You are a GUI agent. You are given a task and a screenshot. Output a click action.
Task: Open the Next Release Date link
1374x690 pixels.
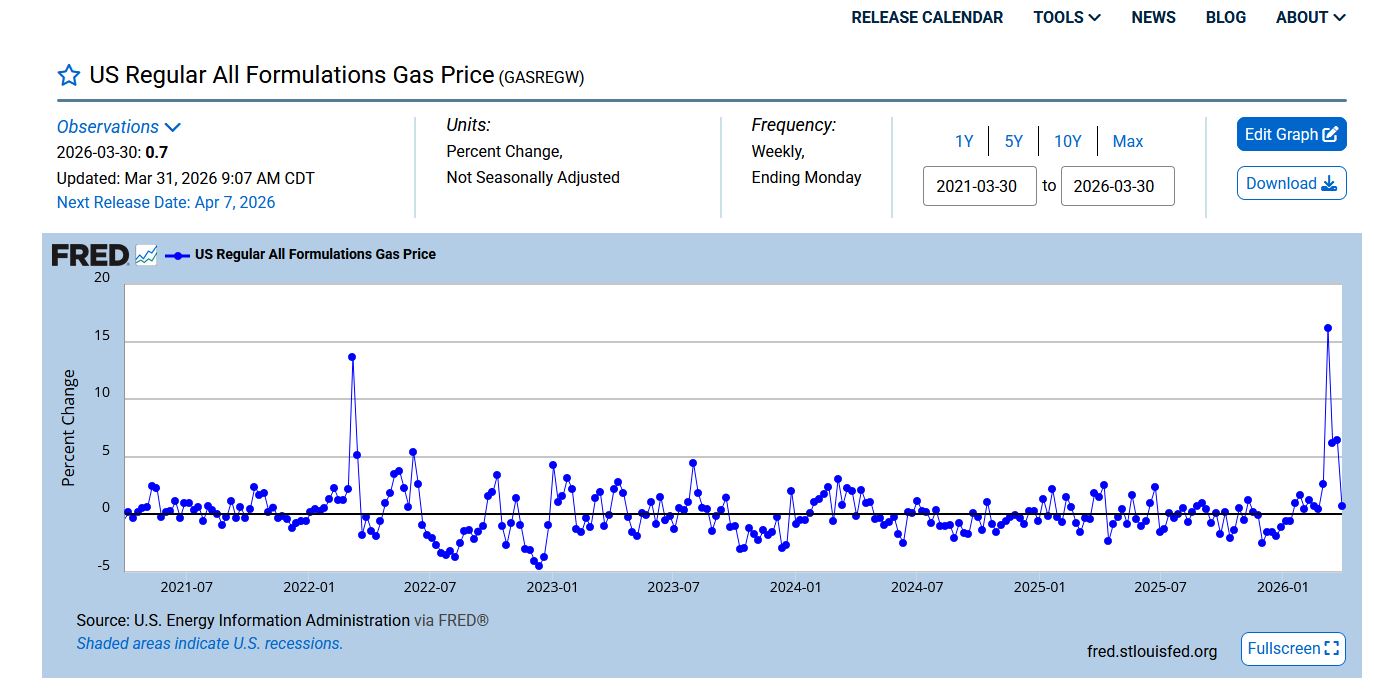tap(166, 203)
